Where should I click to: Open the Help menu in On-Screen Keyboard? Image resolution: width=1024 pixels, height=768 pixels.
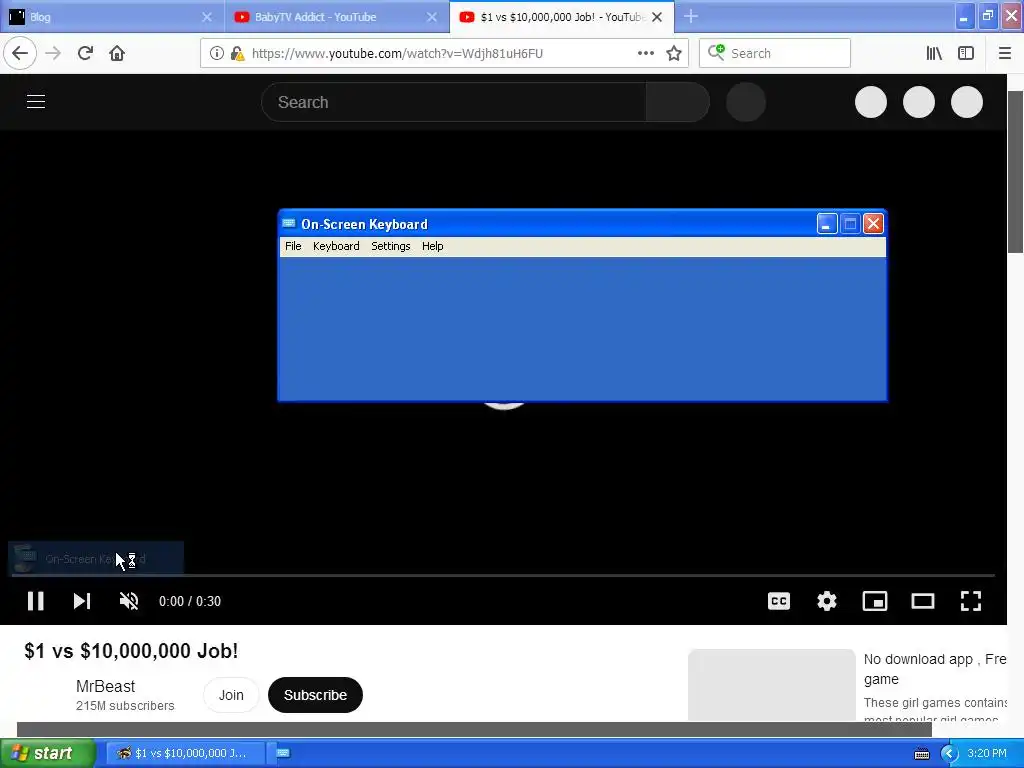click(x=432, y=246)
